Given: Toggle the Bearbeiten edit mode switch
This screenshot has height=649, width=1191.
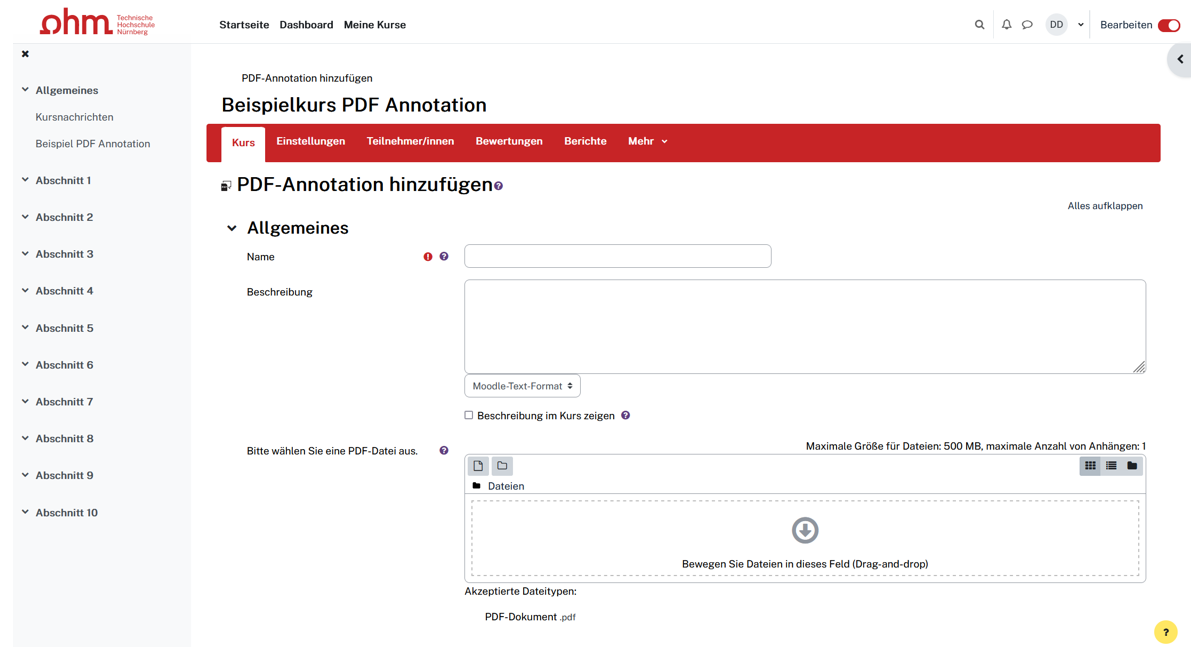Looking at the screenshot, I should (x=1168, y=25).
